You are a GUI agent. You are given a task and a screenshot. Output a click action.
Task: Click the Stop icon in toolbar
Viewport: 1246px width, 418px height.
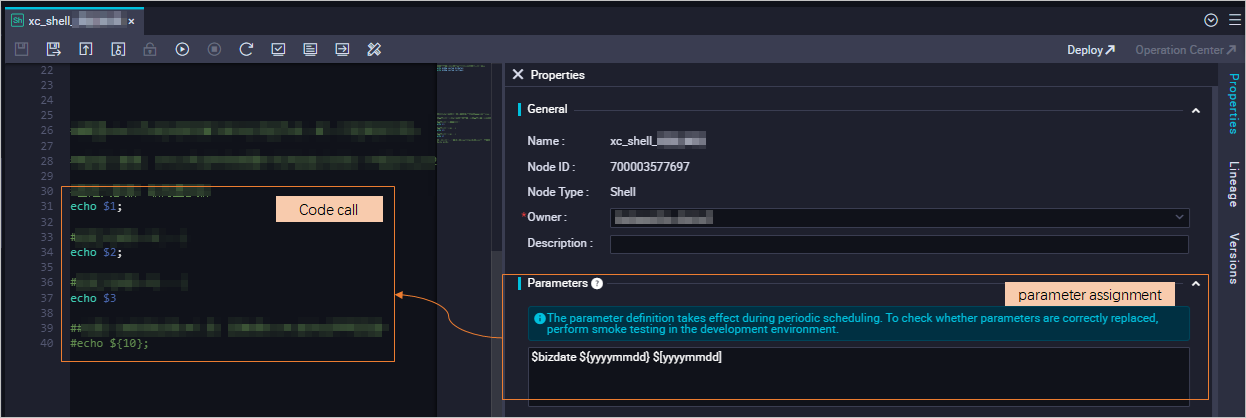point(214,49)
